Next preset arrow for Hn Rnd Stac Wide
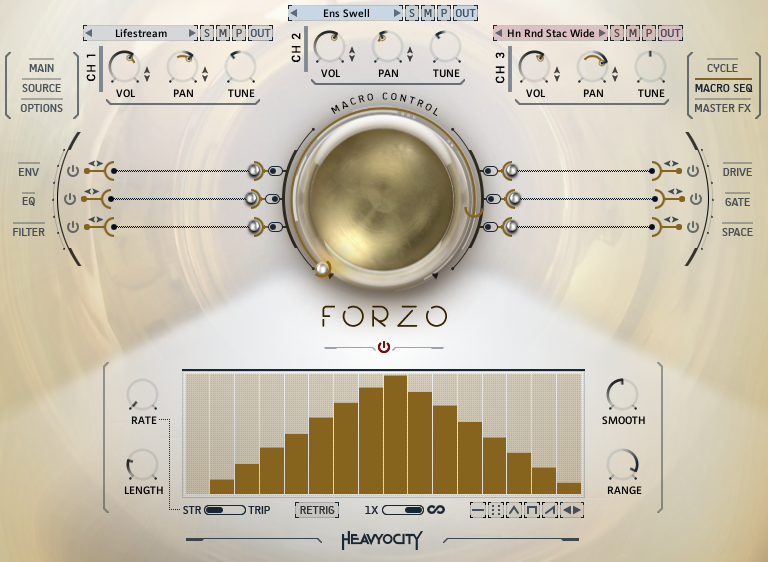Image resolution: width=768 pixels, height=562 pixels. [x=602, y=33]
